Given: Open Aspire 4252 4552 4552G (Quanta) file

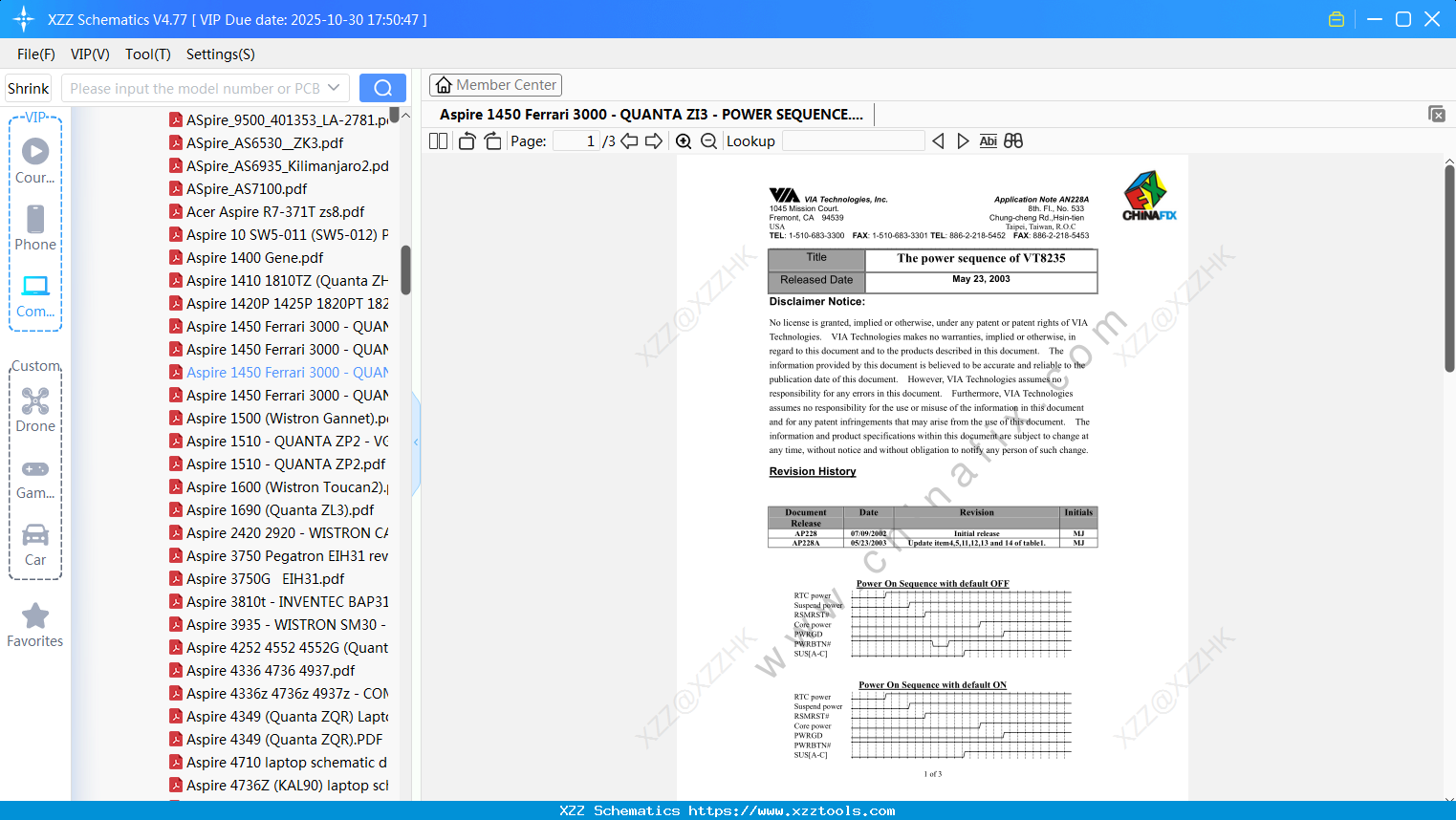Looking at the screenshot, I should coord(287,647).
